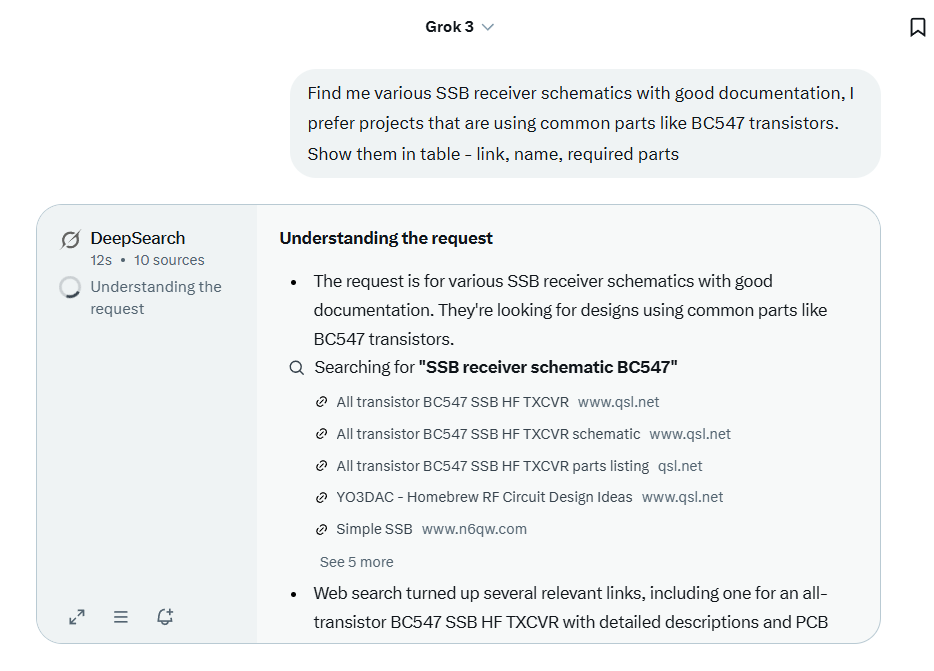934x671 pixels.
Task: Expand DeepSearch panel with arrows icon
Action: click(77, 617)
